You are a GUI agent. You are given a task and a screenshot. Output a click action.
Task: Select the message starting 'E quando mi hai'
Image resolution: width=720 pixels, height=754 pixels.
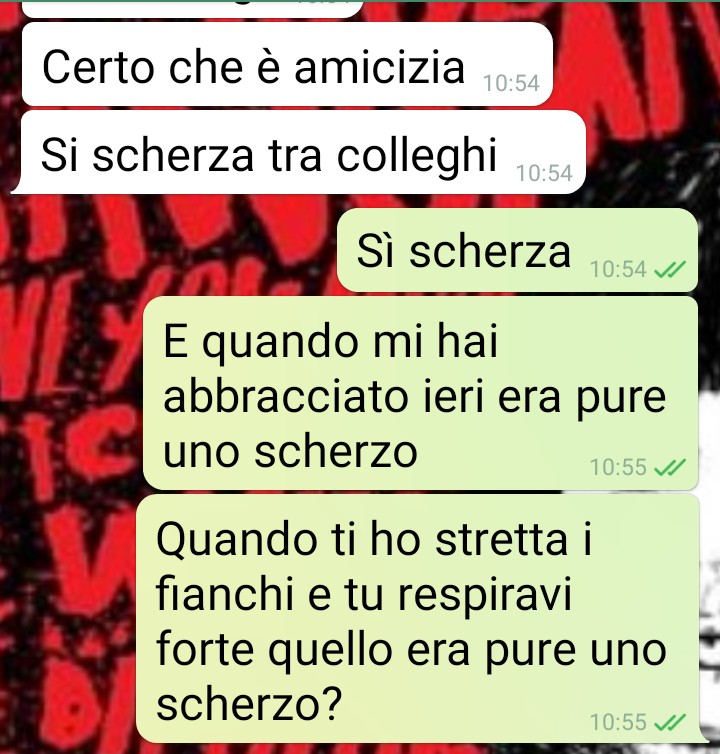click(x=421, y=393)
